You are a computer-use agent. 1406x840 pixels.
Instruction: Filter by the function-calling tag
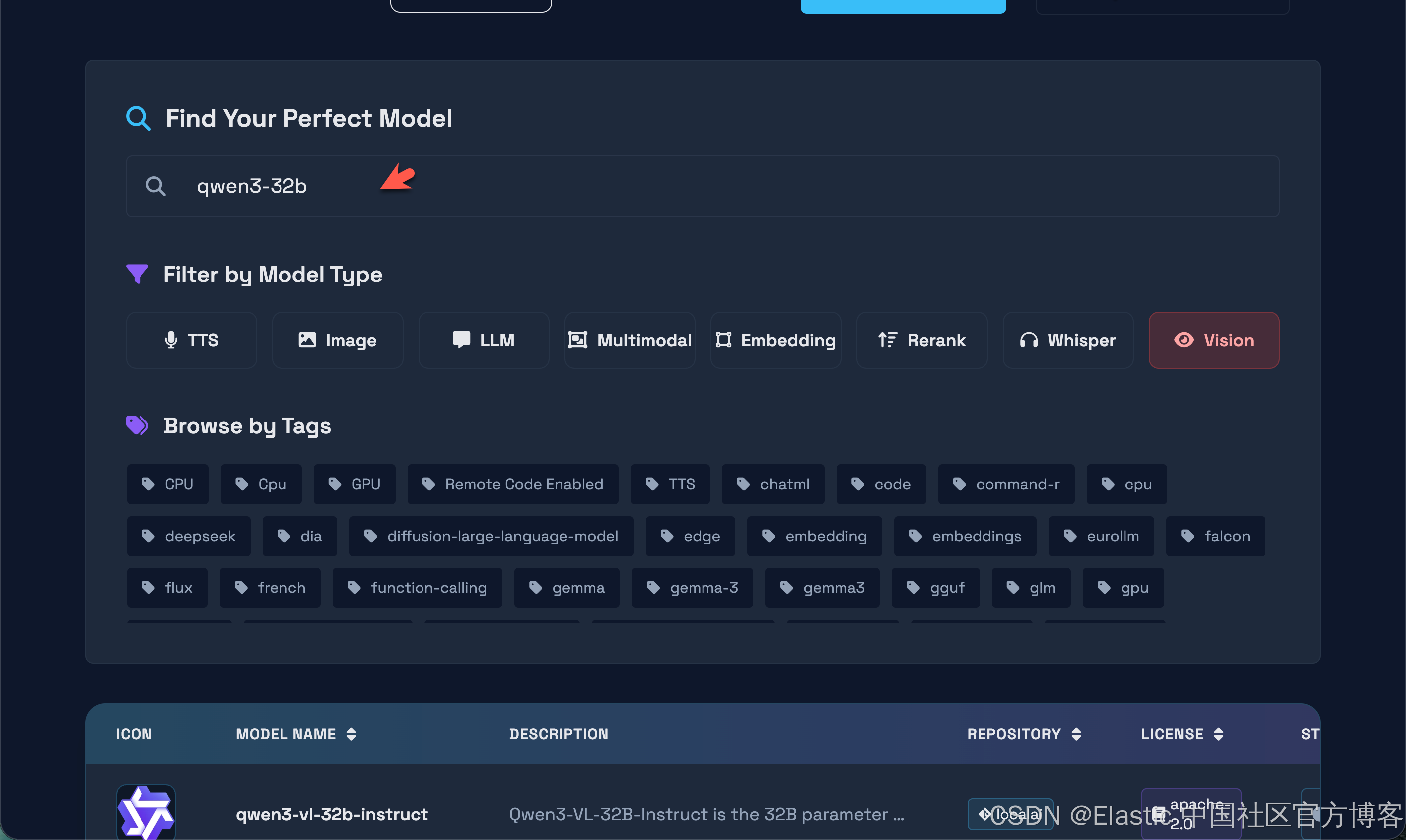pyautogui.click(x=417, y=588)
